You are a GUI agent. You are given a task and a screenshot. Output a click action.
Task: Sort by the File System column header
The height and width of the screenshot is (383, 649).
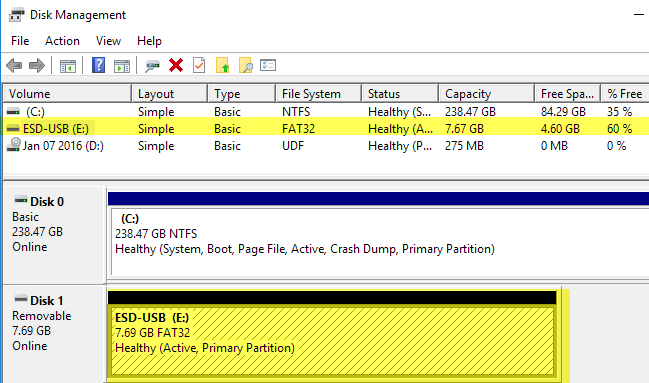pos(318,94)
